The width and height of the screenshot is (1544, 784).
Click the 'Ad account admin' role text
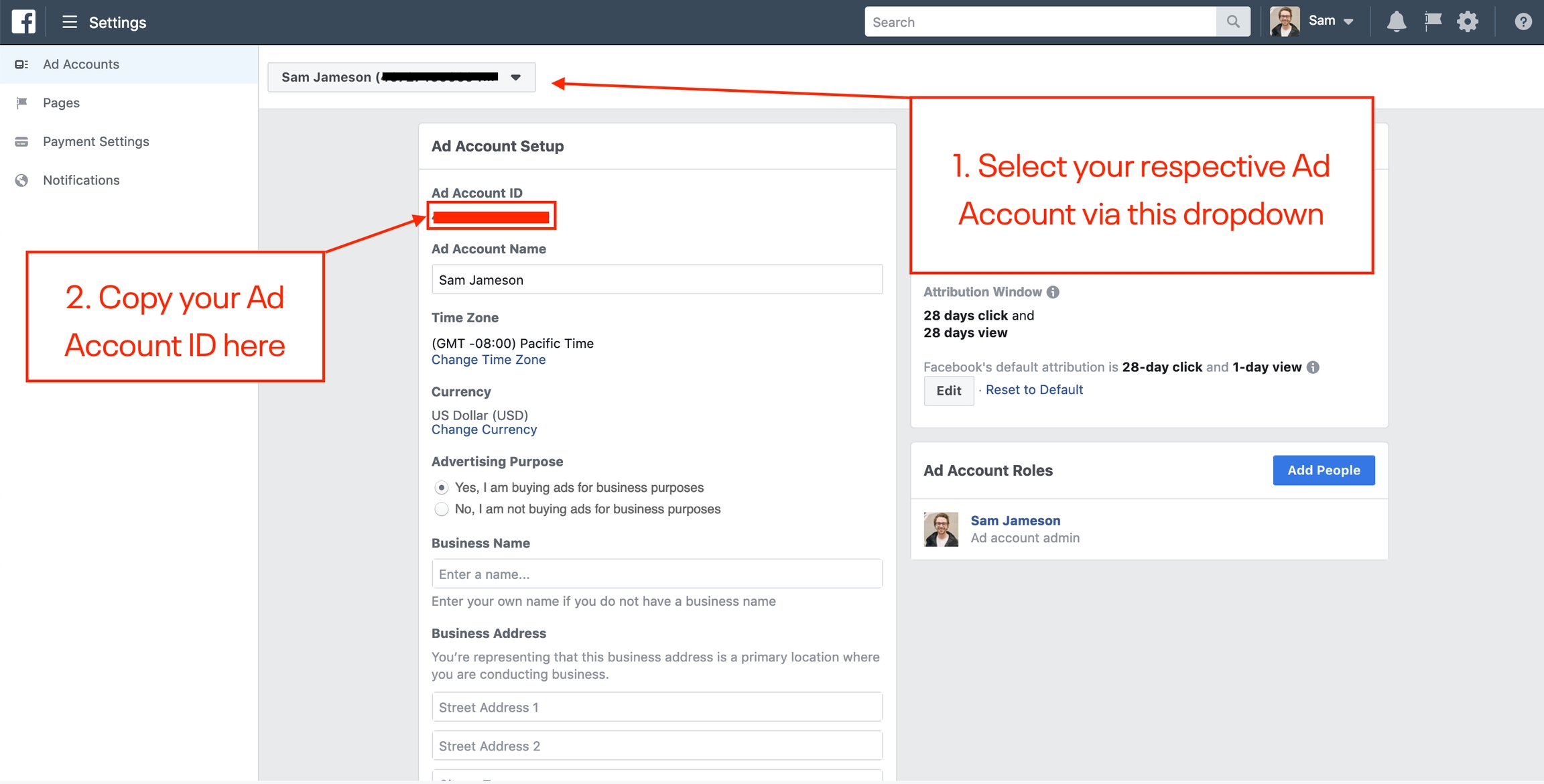point(1025,538)
